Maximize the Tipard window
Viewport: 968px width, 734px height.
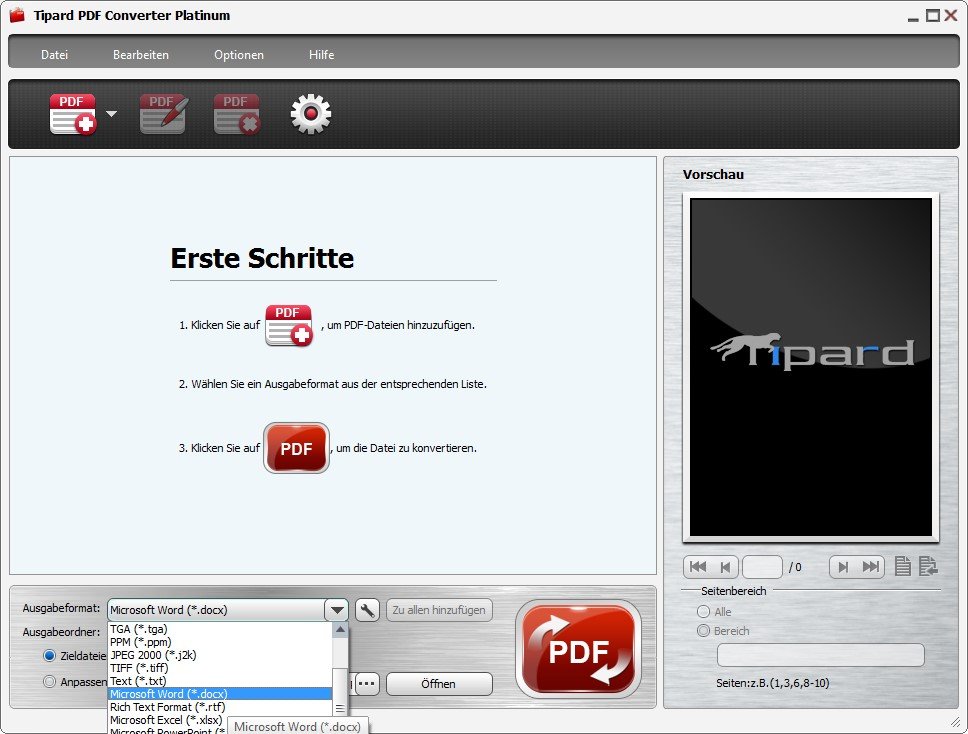[x=933, y=15]
